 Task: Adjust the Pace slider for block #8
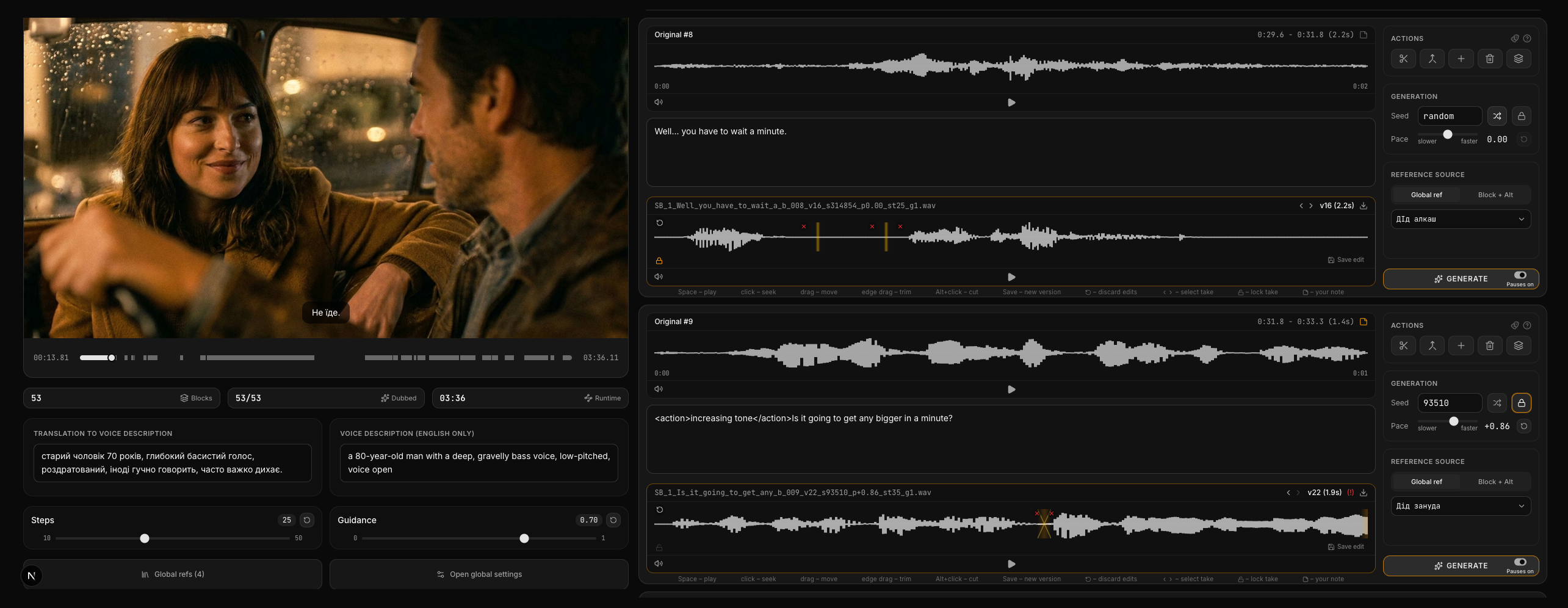1448,134
